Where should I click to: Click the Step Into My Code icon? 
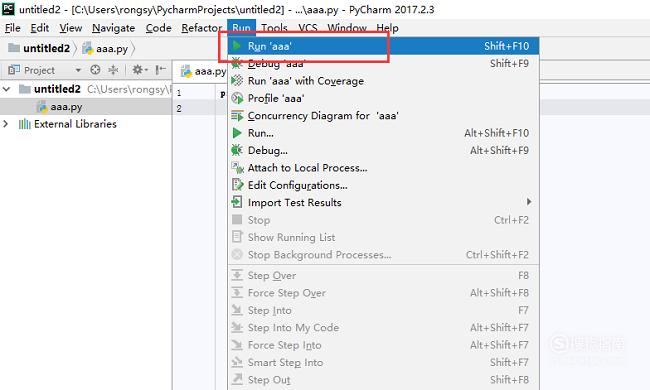pos(237,327)
